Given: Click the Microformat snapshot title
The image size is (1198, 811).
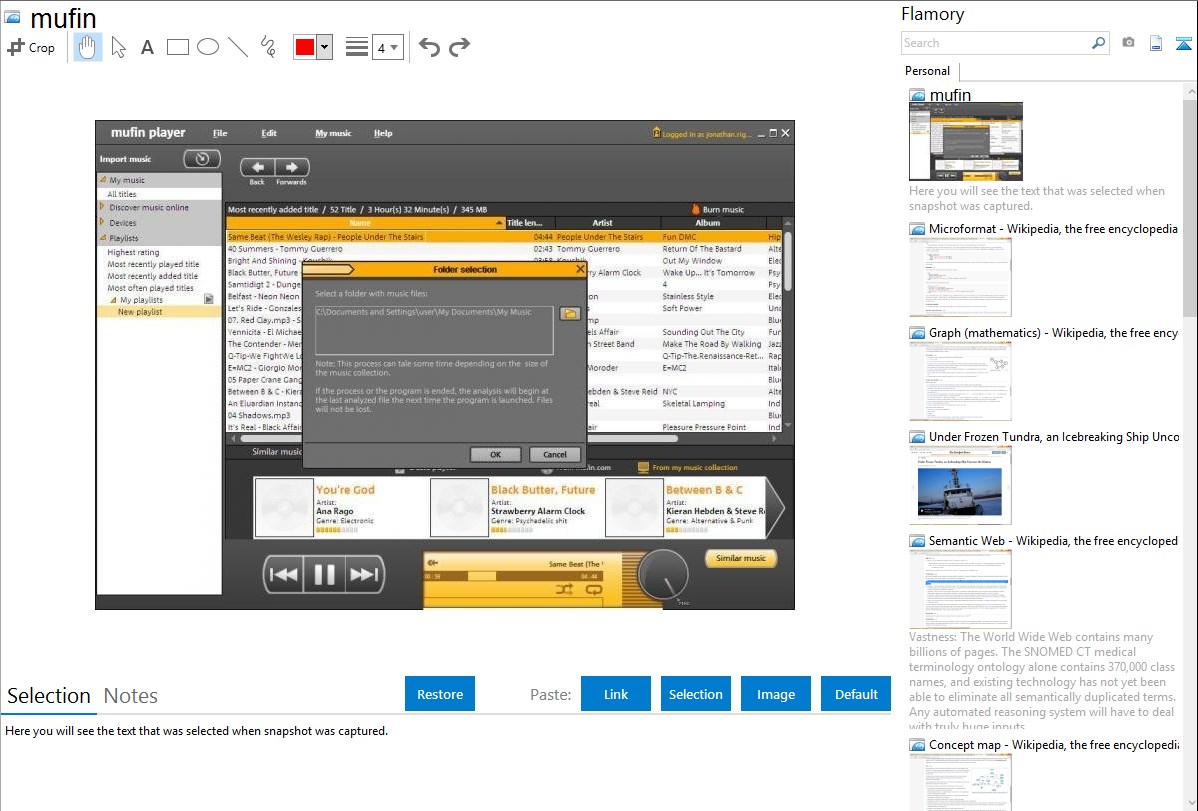Looking at the screenshot, I should pyautogui.click(x=1053, y=229).
